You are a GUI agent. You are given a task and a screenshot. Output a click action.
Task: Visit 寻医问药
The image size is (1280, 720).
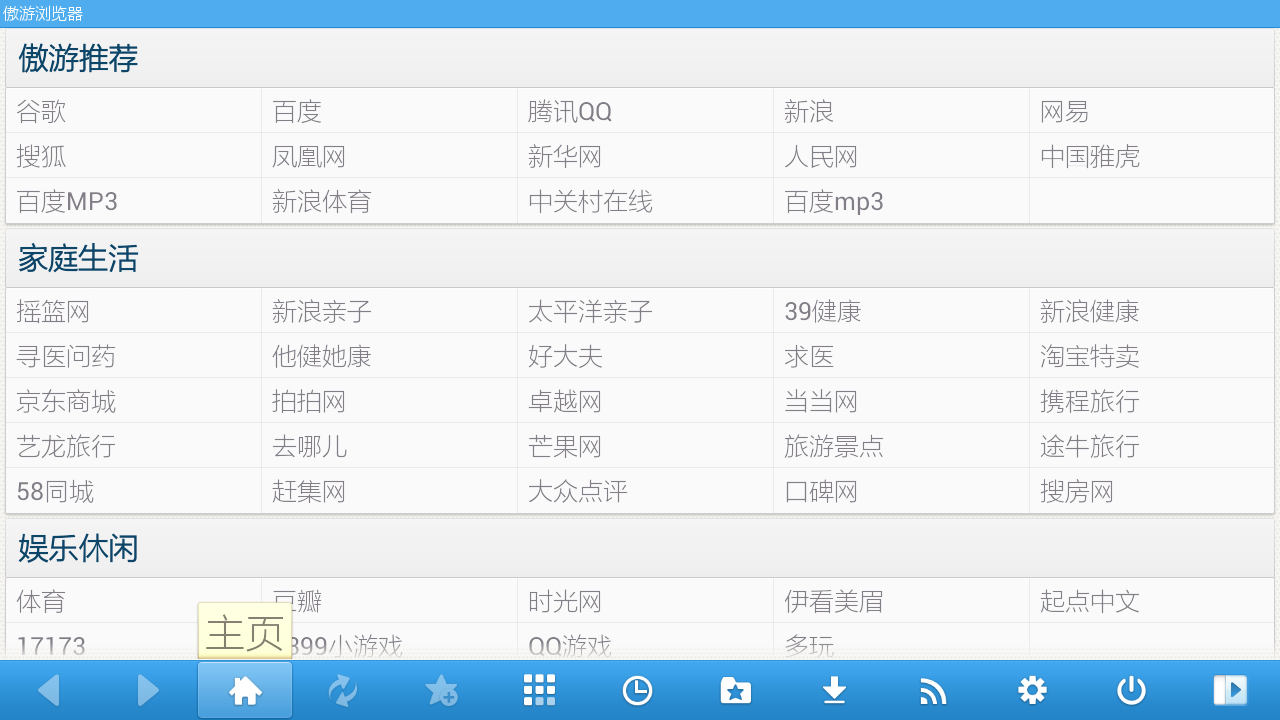coord(66,356)
